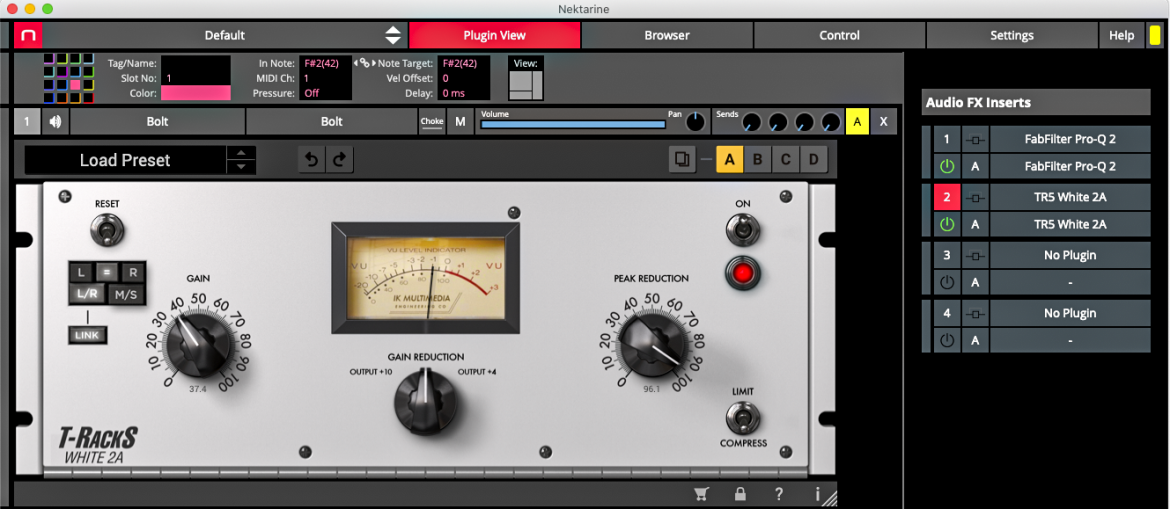Flip the RESET toggle switch
The height and width of the screenshot is (509, 1170).
(107, 230)
